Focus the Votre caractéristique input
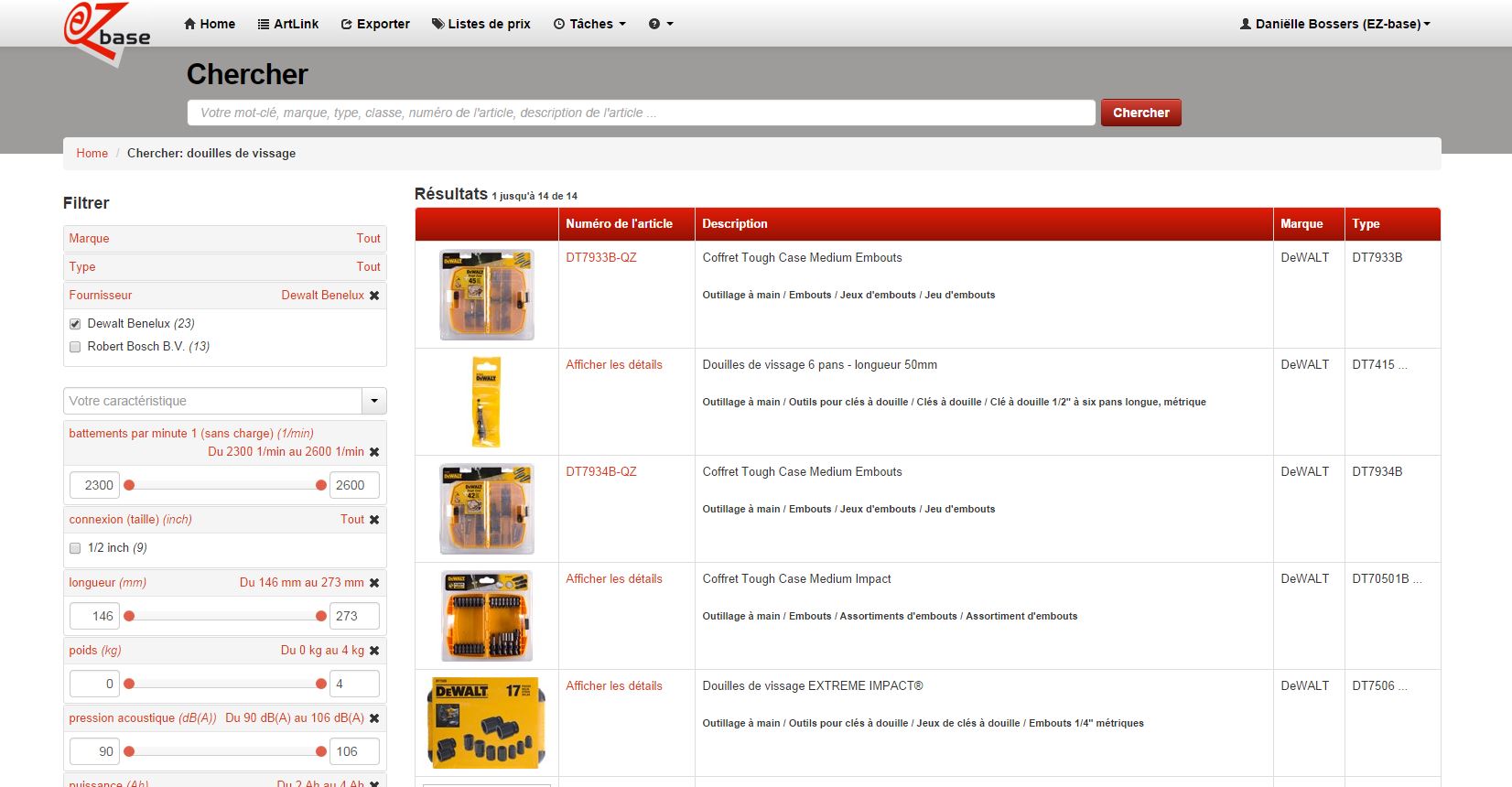 click(213, 401)
